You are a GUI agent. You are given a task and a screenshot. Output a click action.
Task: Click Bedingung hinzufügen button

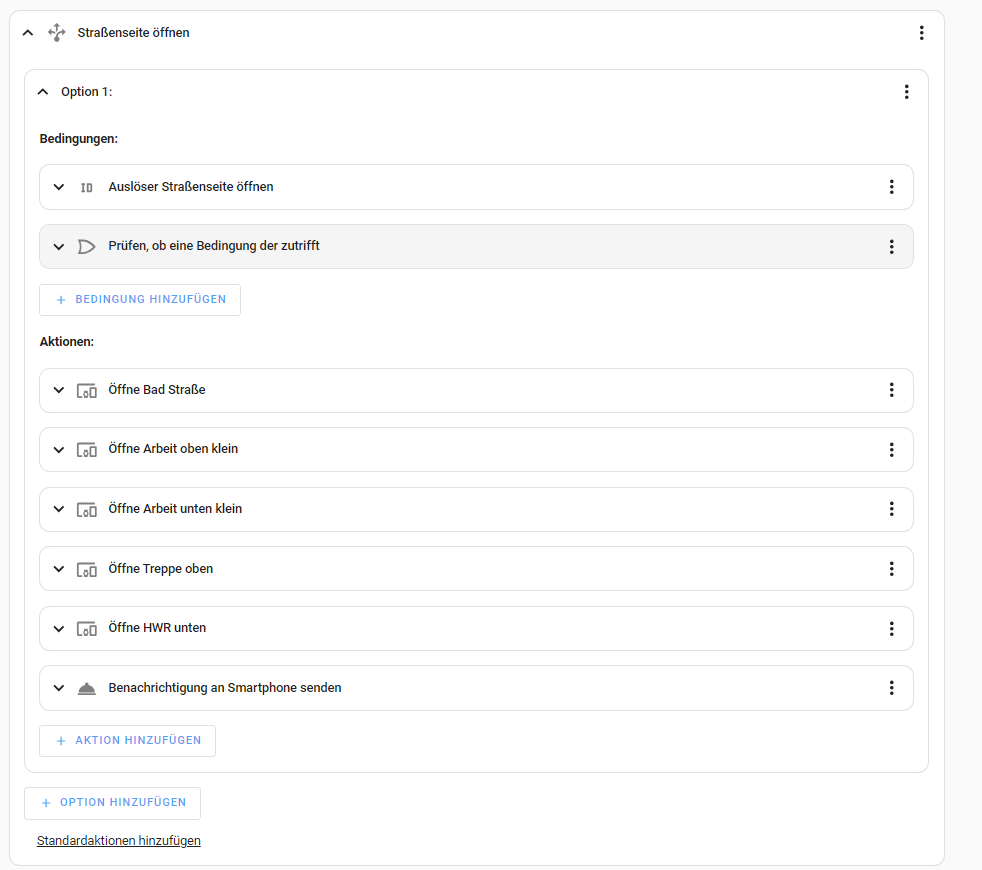[x=140, y=300]
